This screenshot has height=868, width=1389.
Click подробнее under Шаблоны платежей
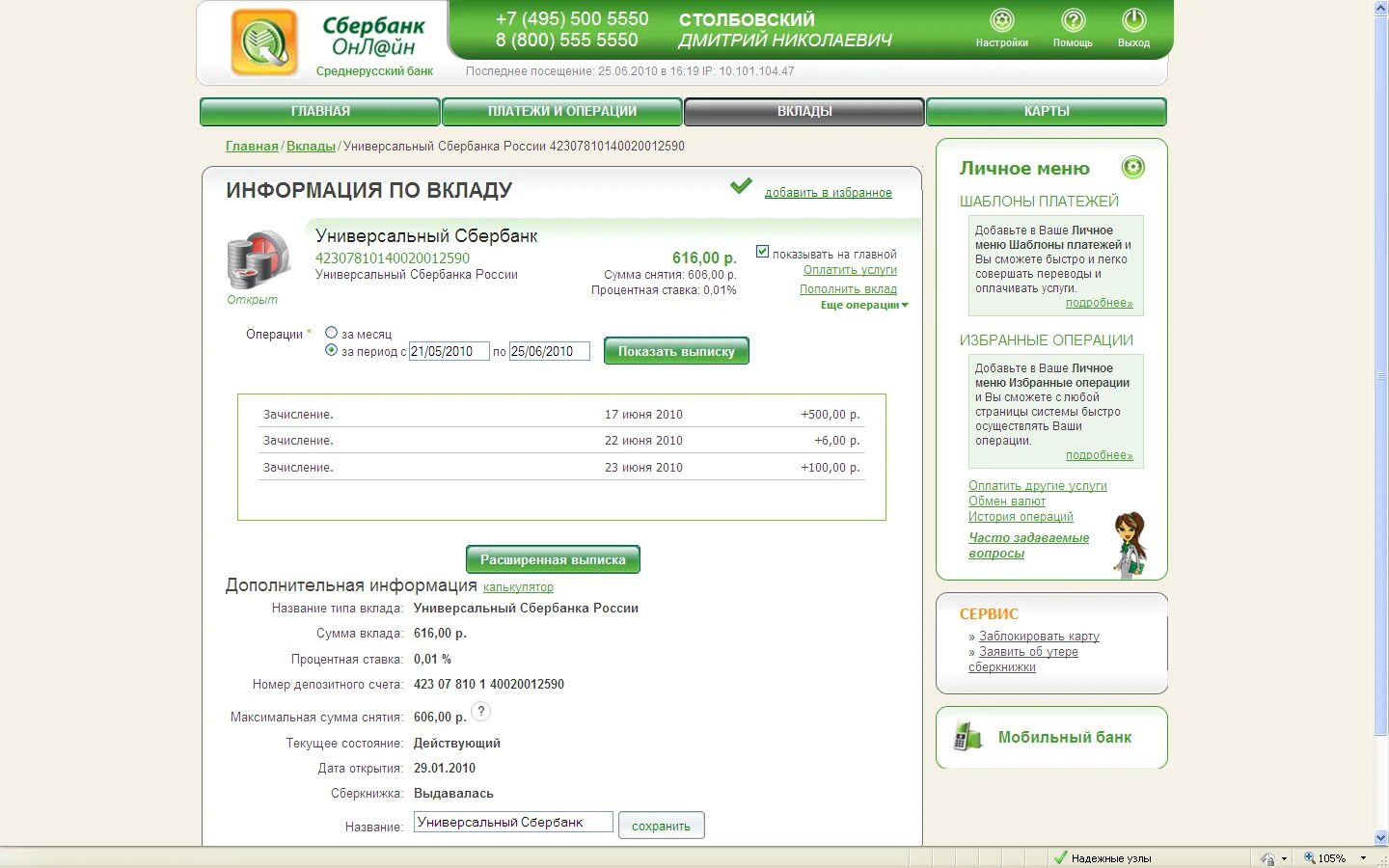pyautogui.click(x=1099, y=303)
